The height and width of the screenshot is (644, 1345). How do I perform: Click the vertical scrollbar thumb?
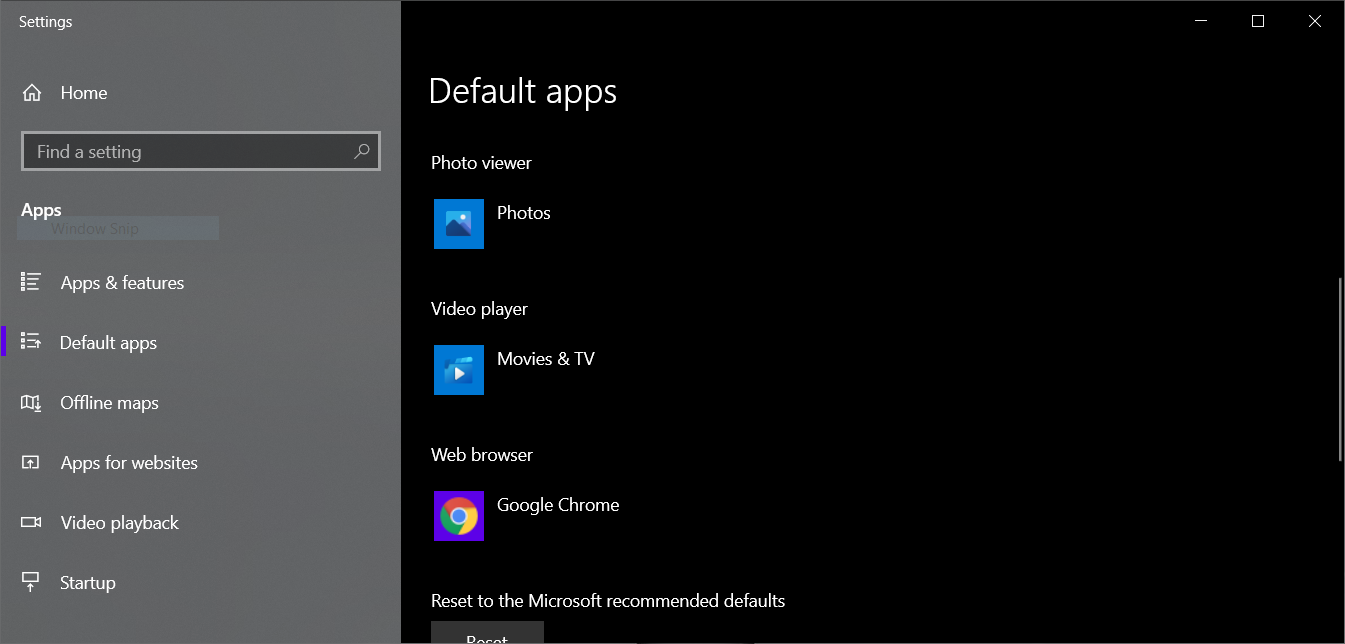(x=1339, y=368)
